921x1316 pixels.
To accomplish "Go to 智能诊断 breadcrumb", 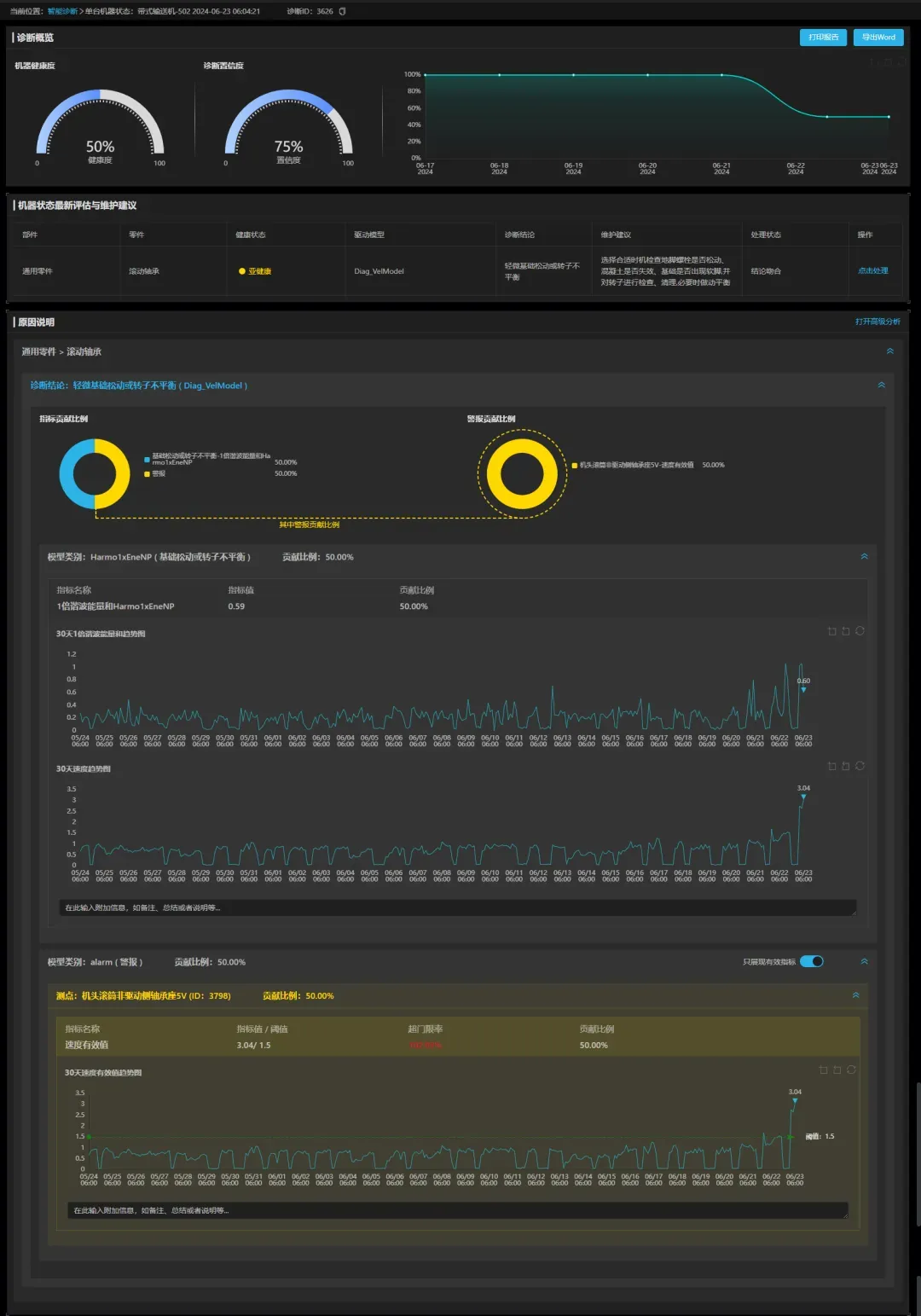I will tap(61, 11).
